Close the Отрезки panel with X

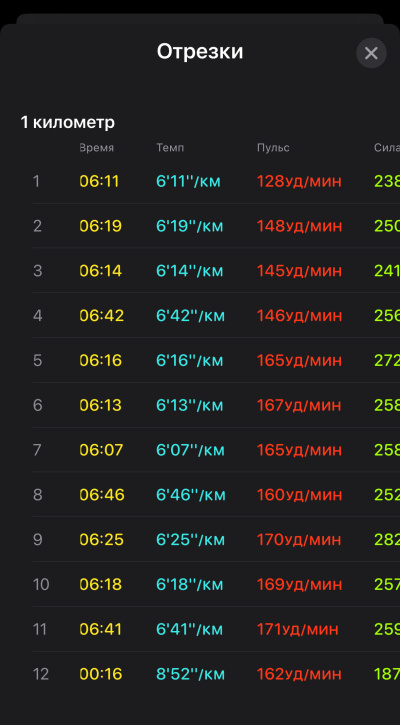[x=371, y=53]
